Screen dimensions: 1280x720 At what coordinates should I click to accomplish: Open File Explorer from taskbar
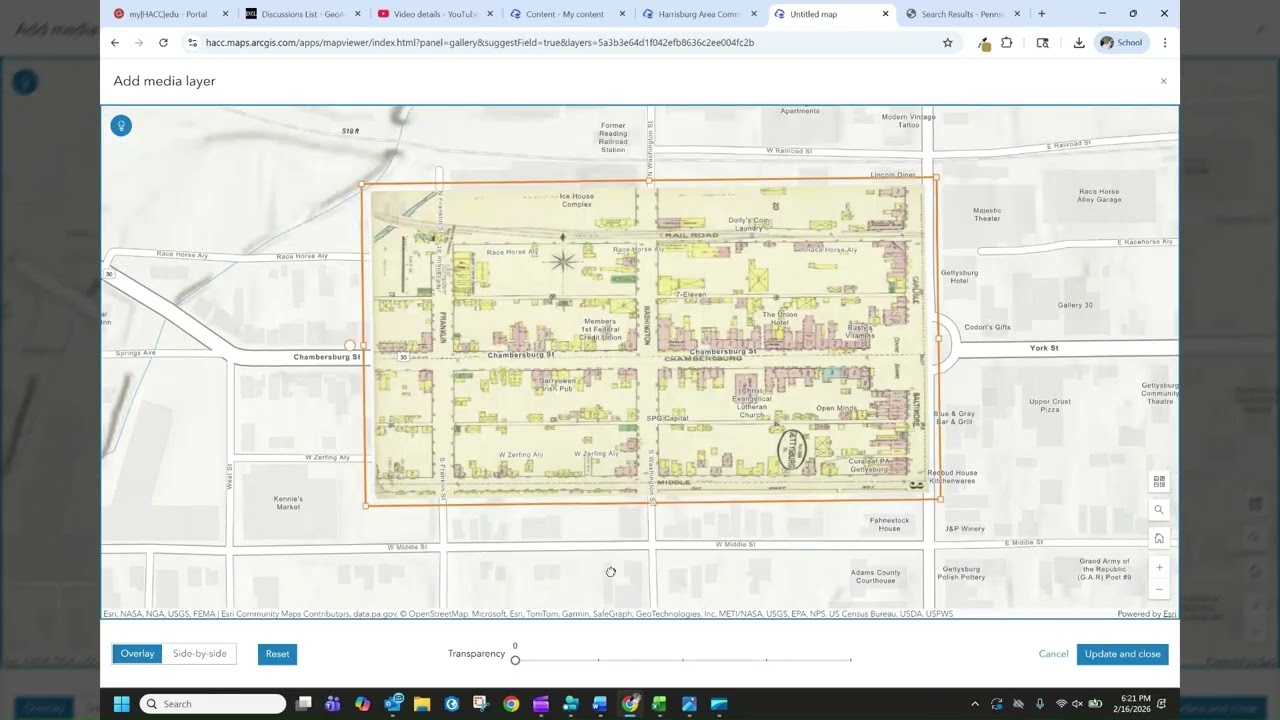pyautogui.click(x=422, y=704)
